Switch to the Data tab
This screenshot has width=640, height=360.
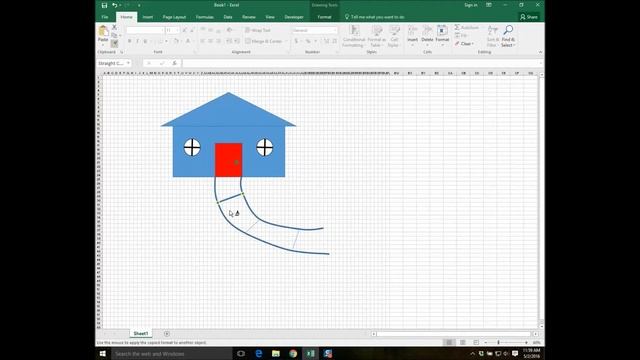tap(228, 17)
